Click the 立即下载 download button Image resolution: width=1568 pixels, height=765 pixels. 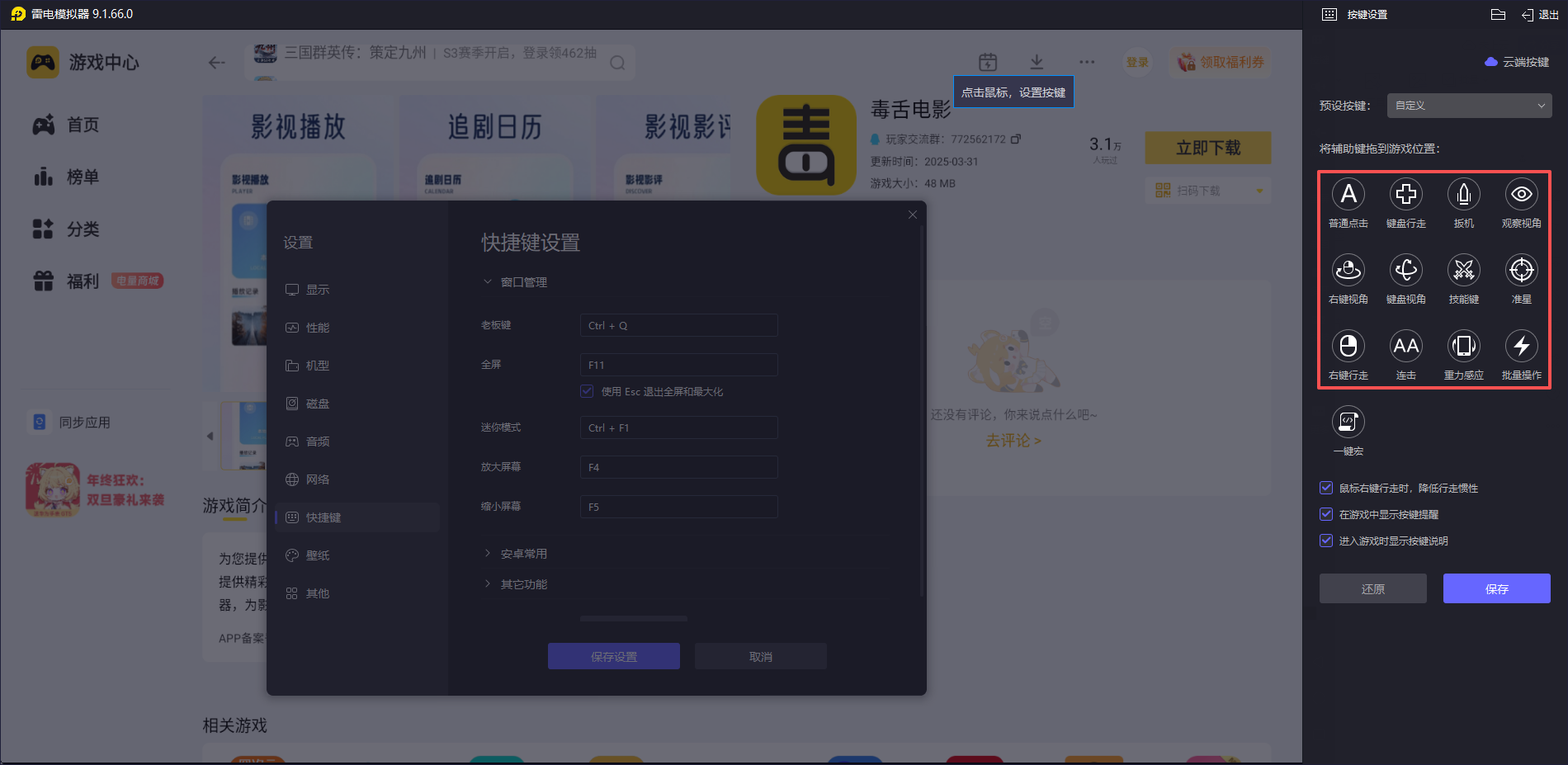tap(1208, 148)
